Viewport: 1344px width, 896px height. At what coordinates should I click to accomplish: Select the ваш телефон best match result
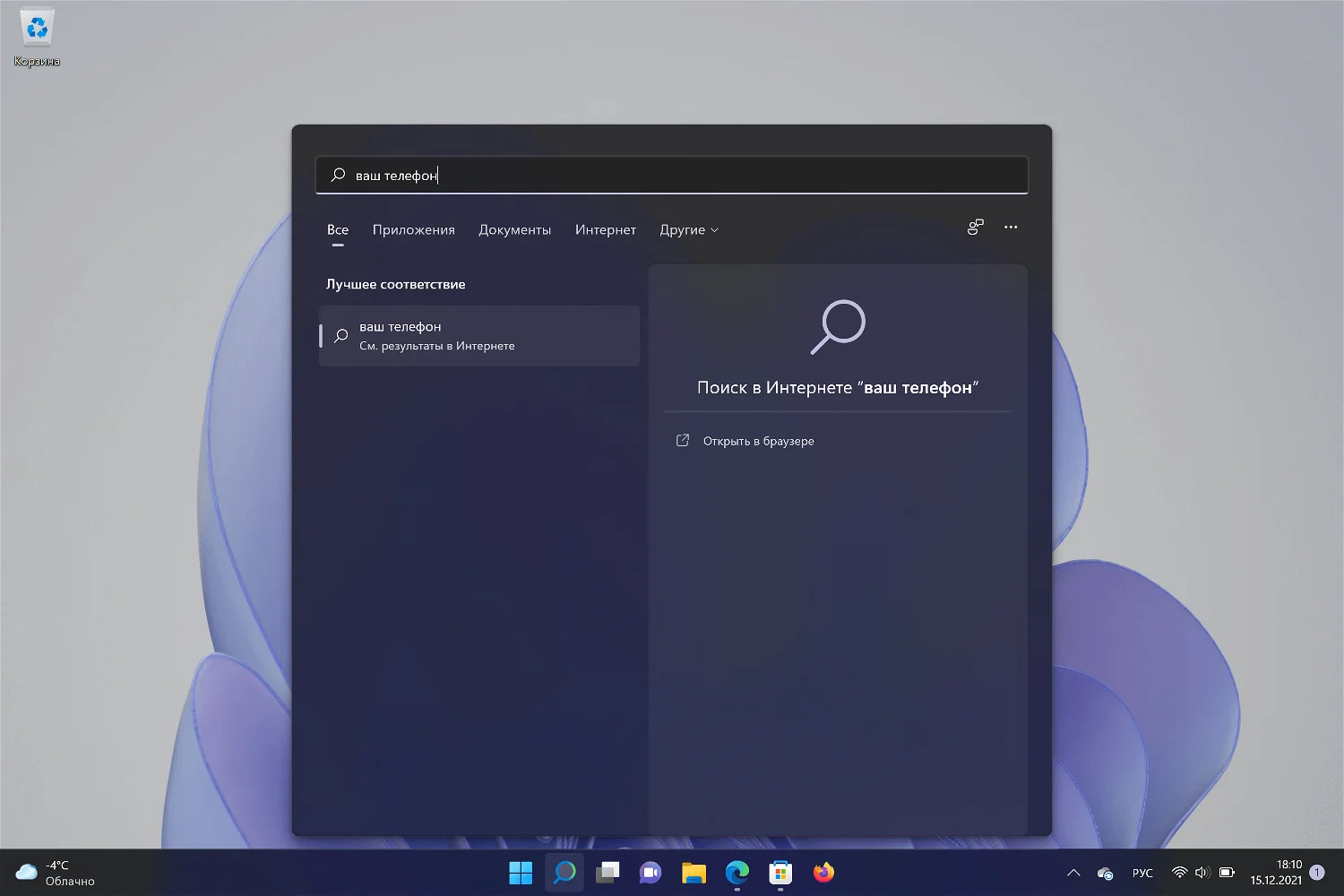[479, 336]
